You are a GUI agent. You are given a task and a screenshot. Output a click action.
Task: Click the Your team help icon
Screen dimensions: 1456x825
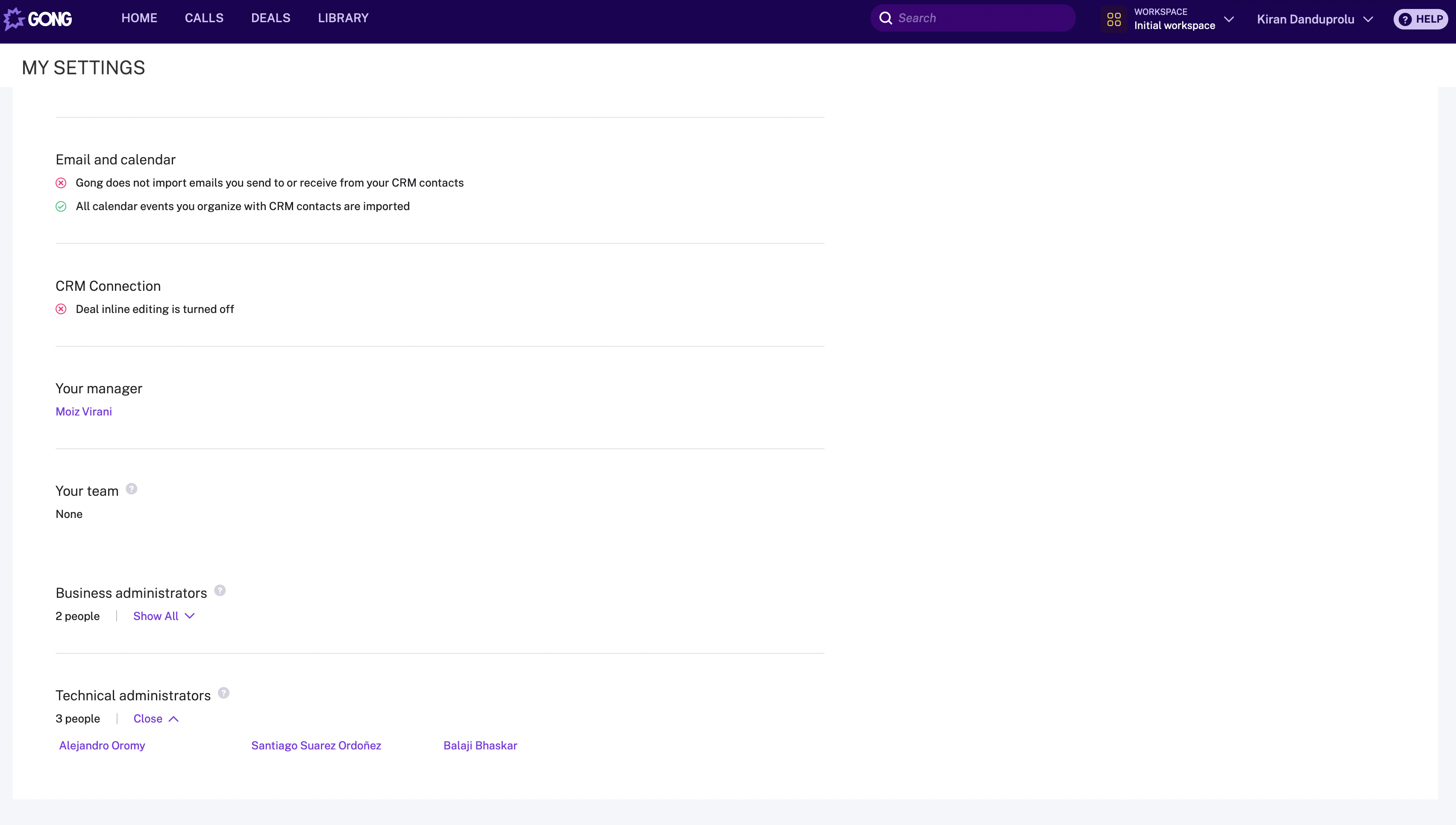pyautogui.click(x=132, y=489)
